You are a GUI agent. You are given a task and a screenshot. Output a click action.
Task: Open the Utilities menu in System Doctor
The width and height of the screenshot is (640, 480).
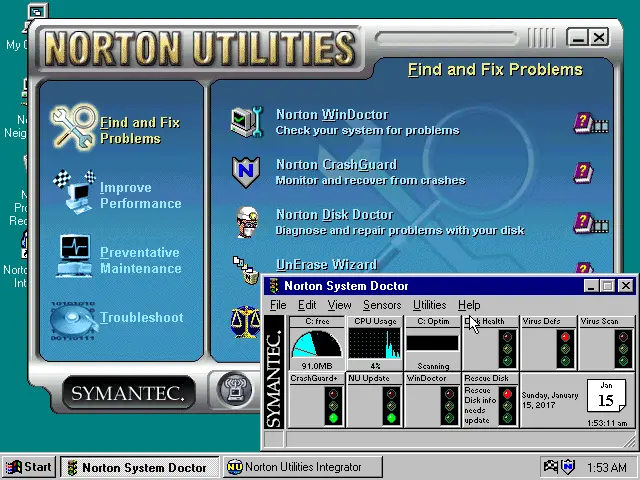(x=429, y=305)
